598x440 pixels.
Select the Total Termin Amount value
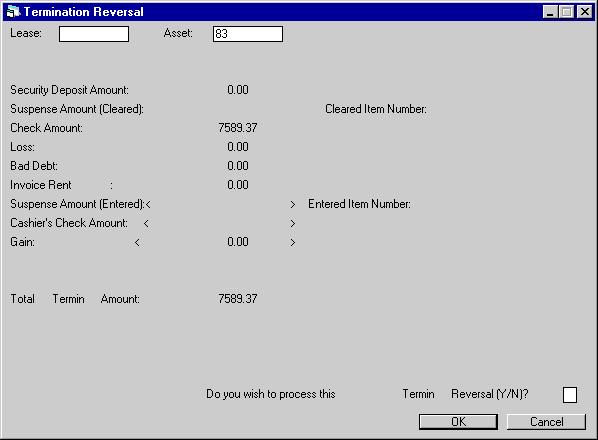tap(238, 299)
